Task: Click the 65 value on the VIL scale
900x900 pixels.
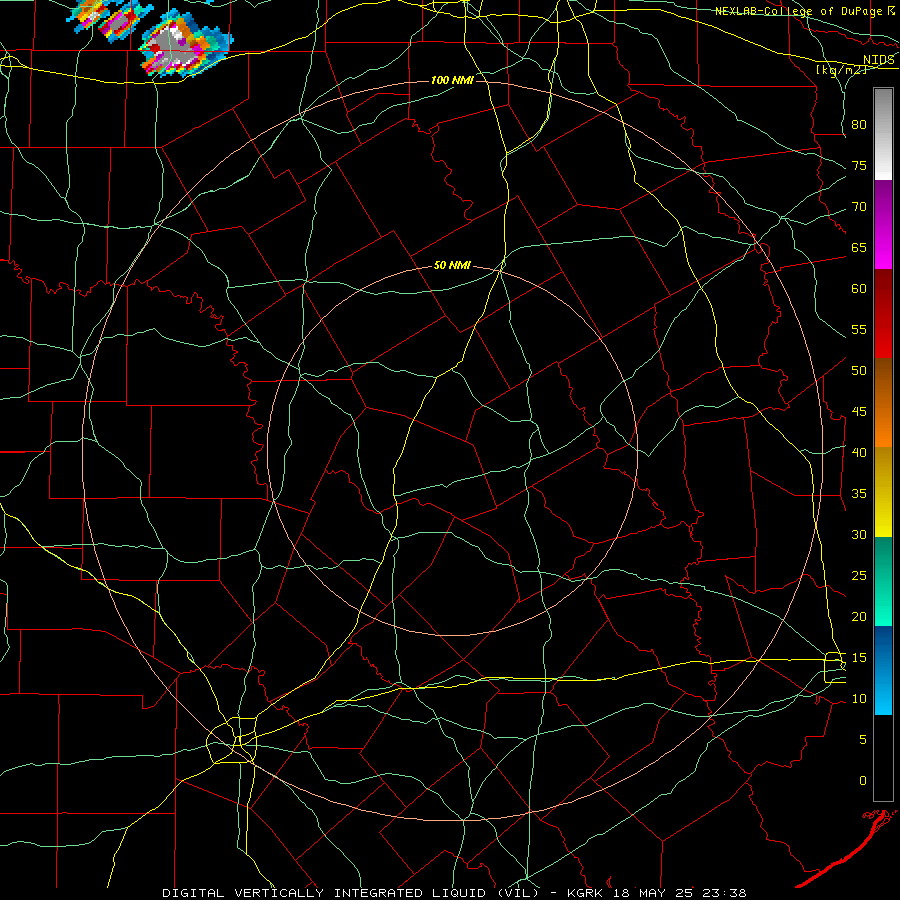Action: [x=859, y=247]
